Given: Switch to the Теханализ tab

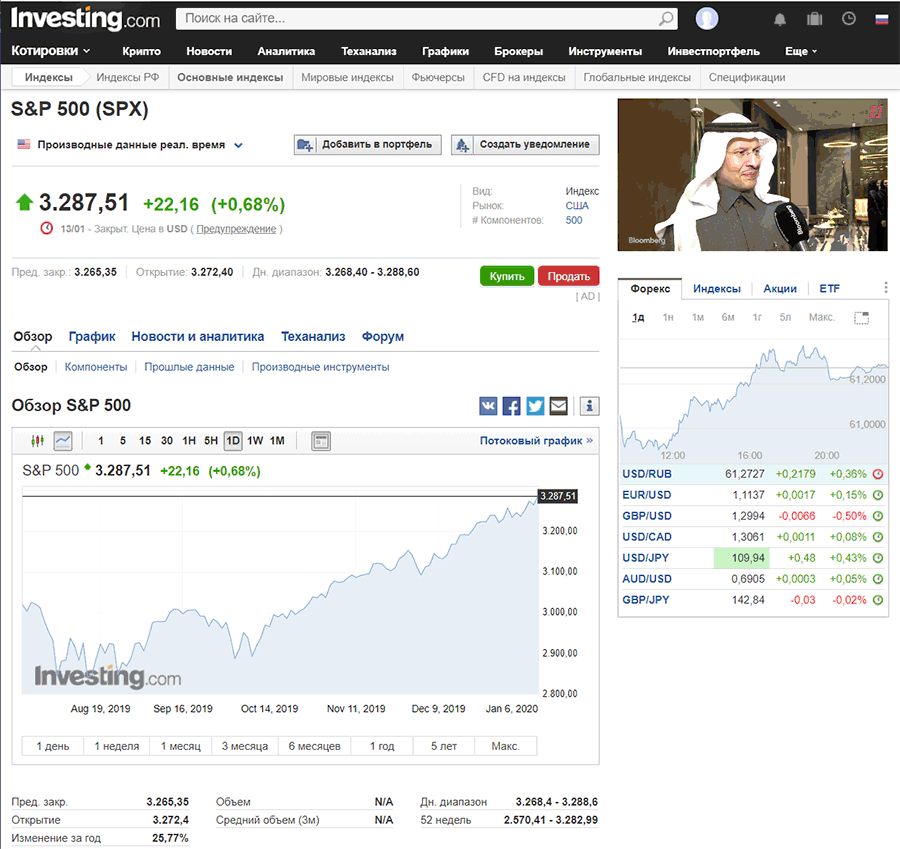Looking at the screenshot, I should click(313, 336).
